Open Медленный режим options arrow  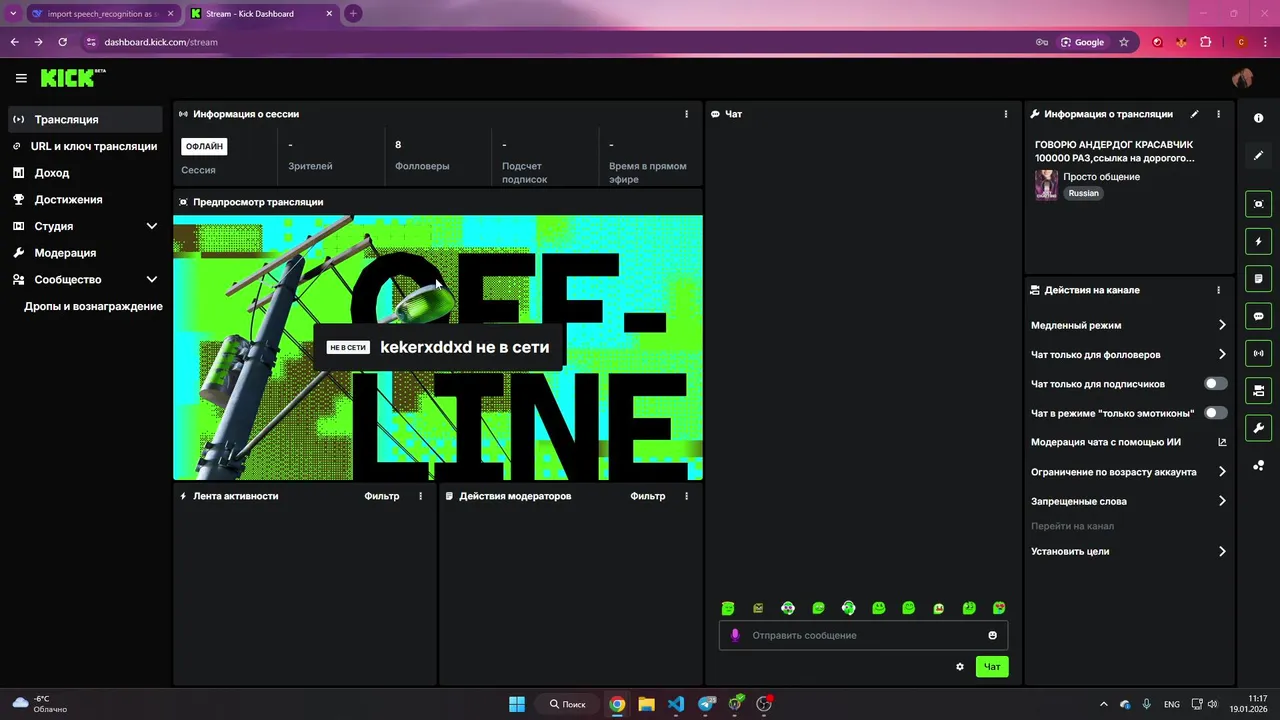[x=1222, y=325]
